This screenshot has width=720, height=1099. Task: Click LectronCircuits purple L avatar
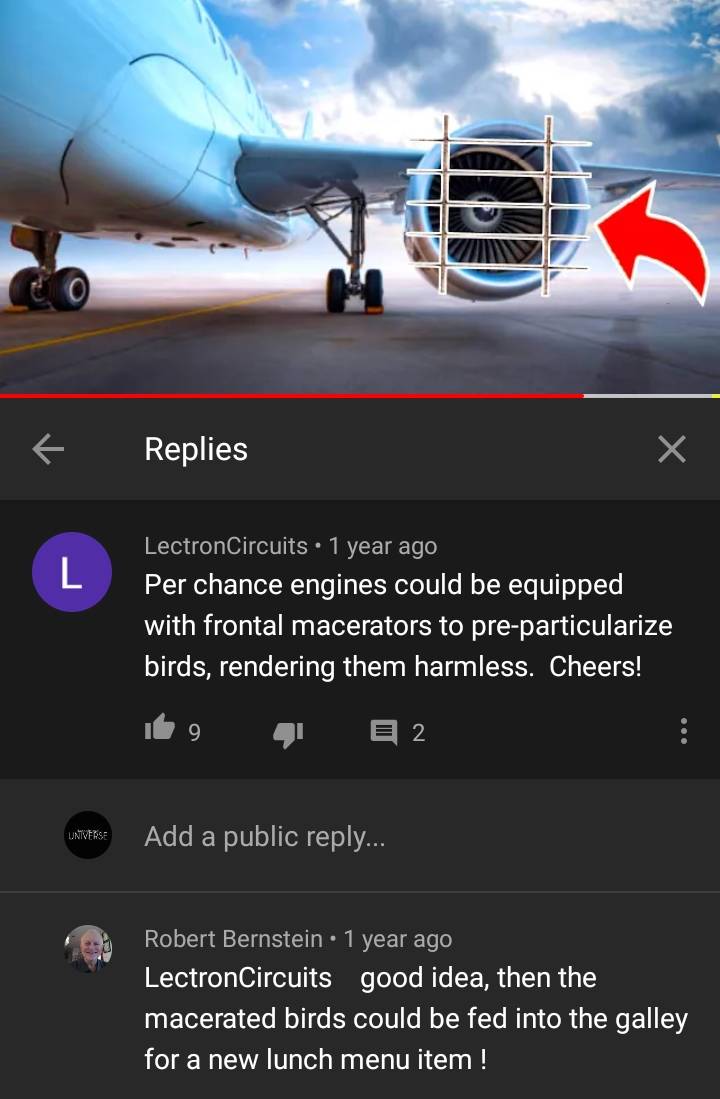pyautogui.click(x=72, y=572)
